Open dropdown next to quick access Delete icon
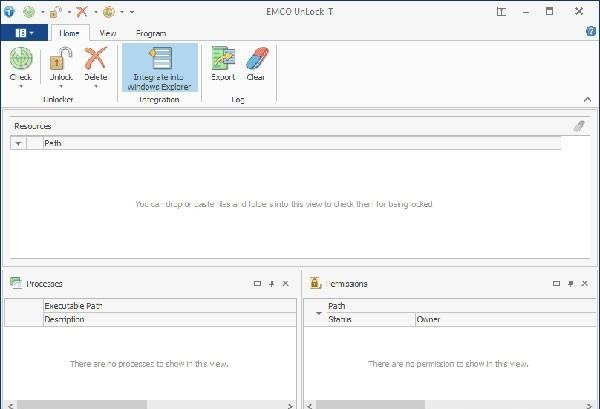 pyautogui.click(x=96, y=12)
